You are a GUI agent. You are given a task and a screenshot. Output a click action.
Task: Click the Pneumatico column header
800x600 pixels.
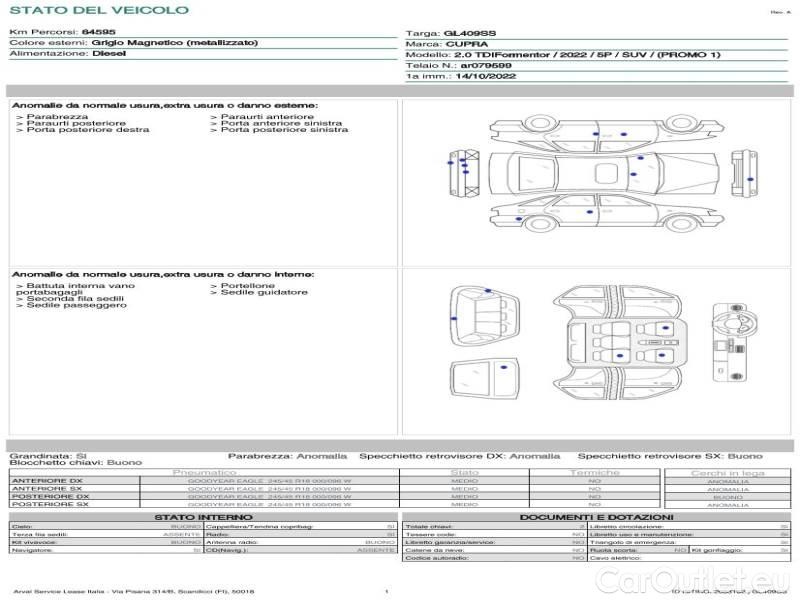pos(204,472)
